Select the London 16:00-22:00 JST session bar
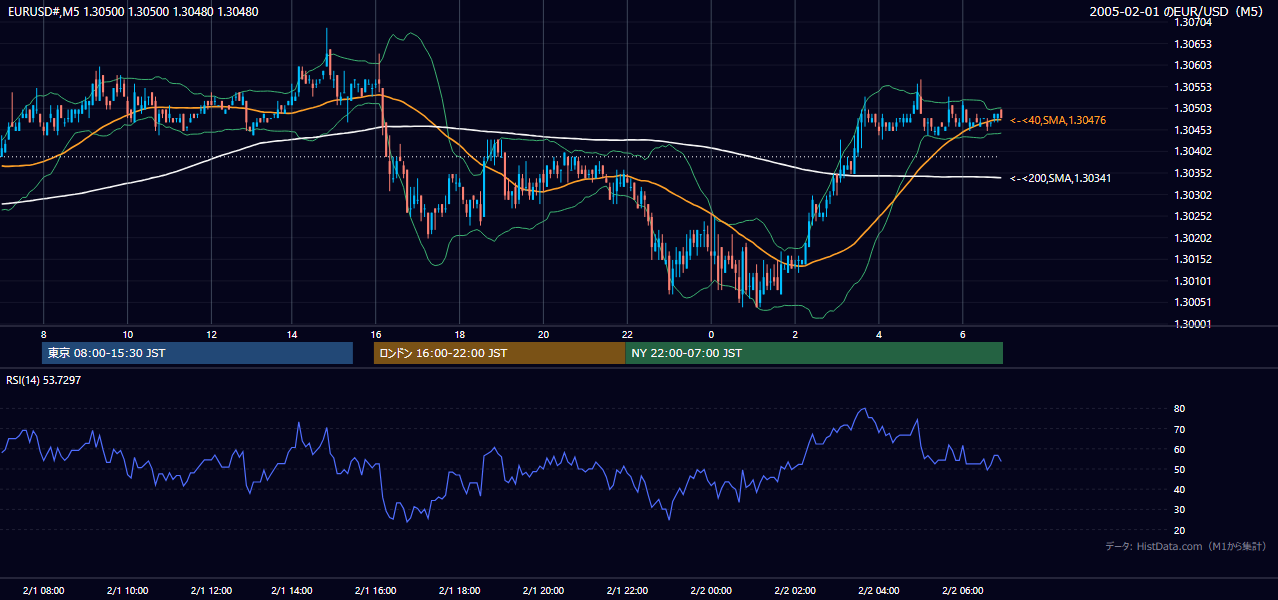The width and height of the screenshot is (1278, 600). 500,353
